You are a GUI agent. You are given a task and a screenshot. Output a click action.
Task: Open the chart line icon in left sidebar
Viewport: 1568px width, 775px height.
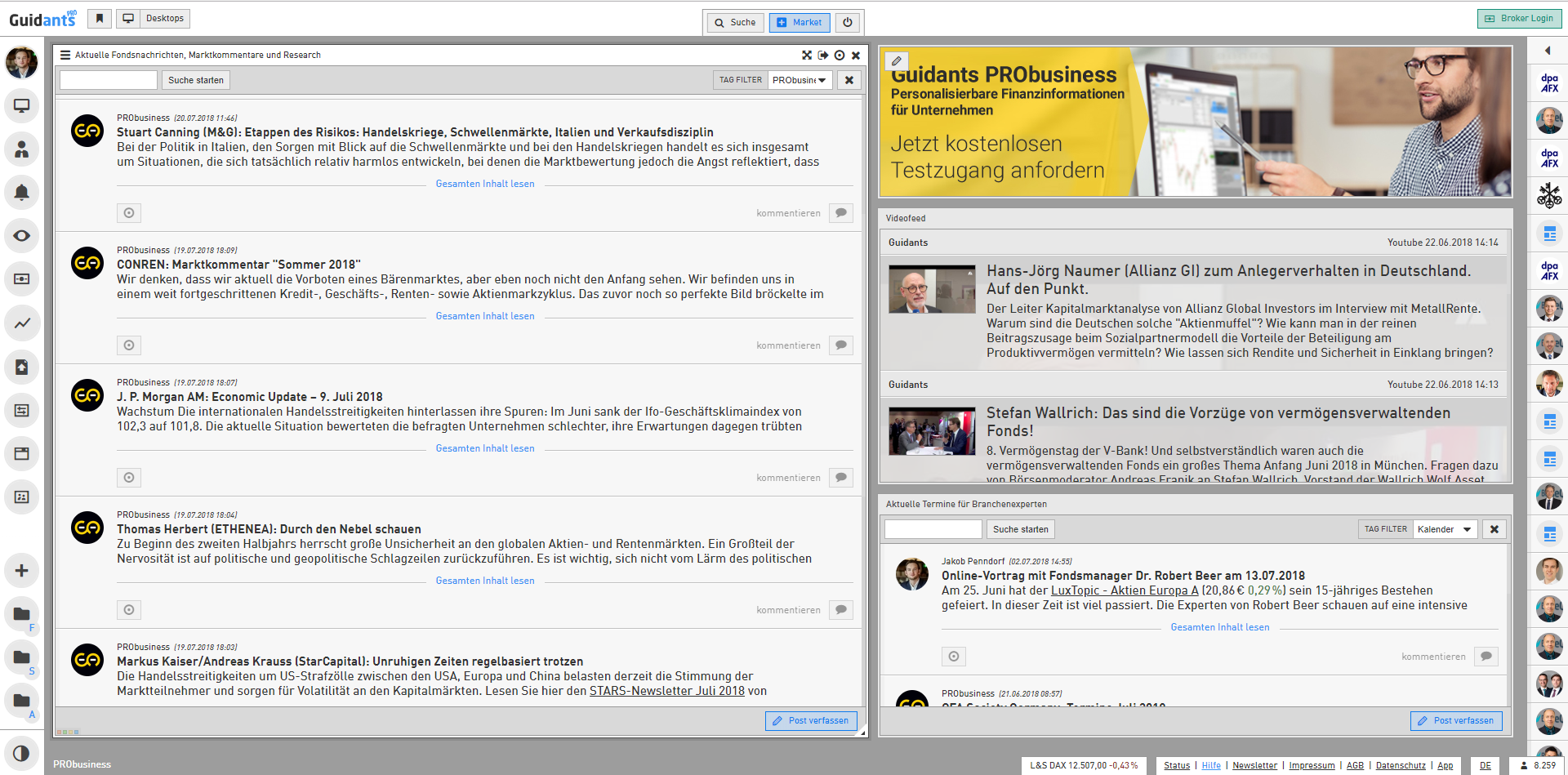click(21, 323)
